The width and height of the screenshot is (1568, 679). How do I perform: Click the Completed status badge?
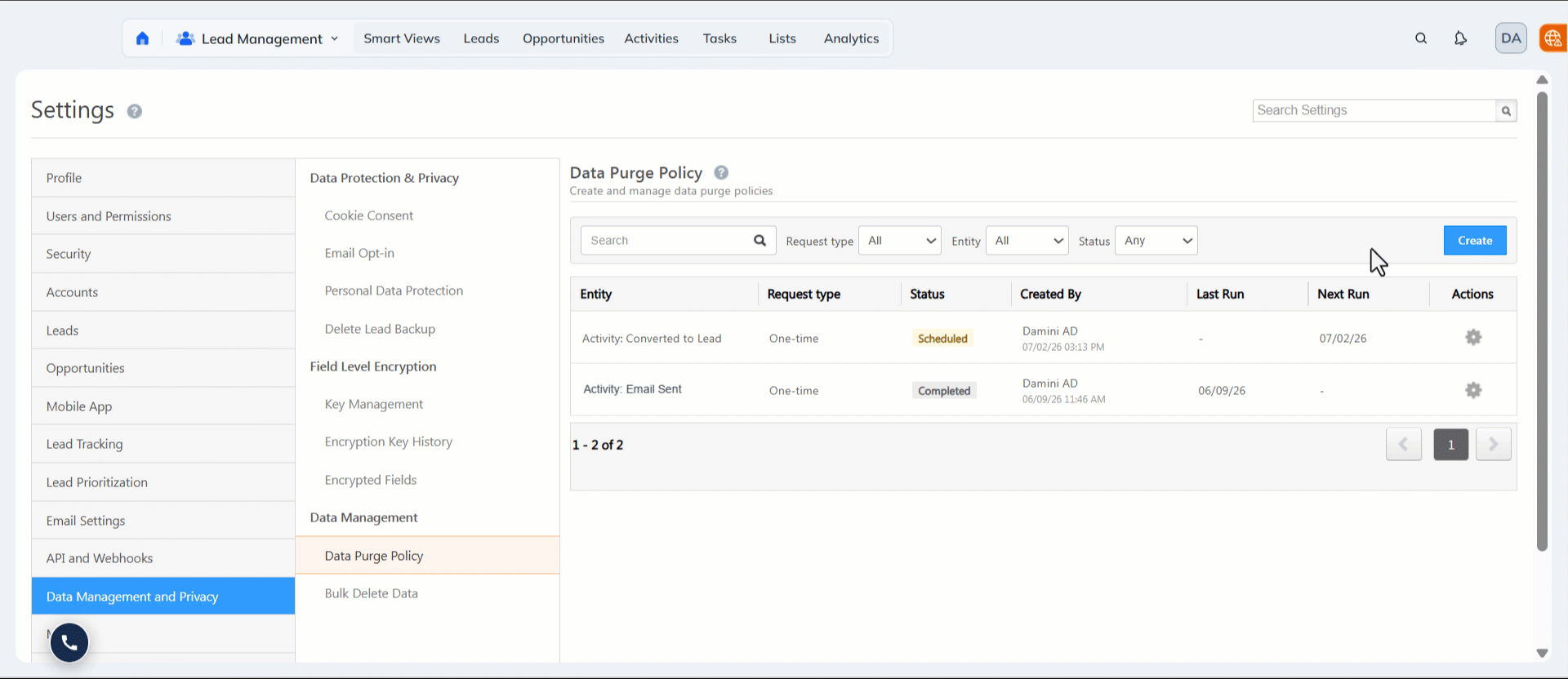pos(944,391)
